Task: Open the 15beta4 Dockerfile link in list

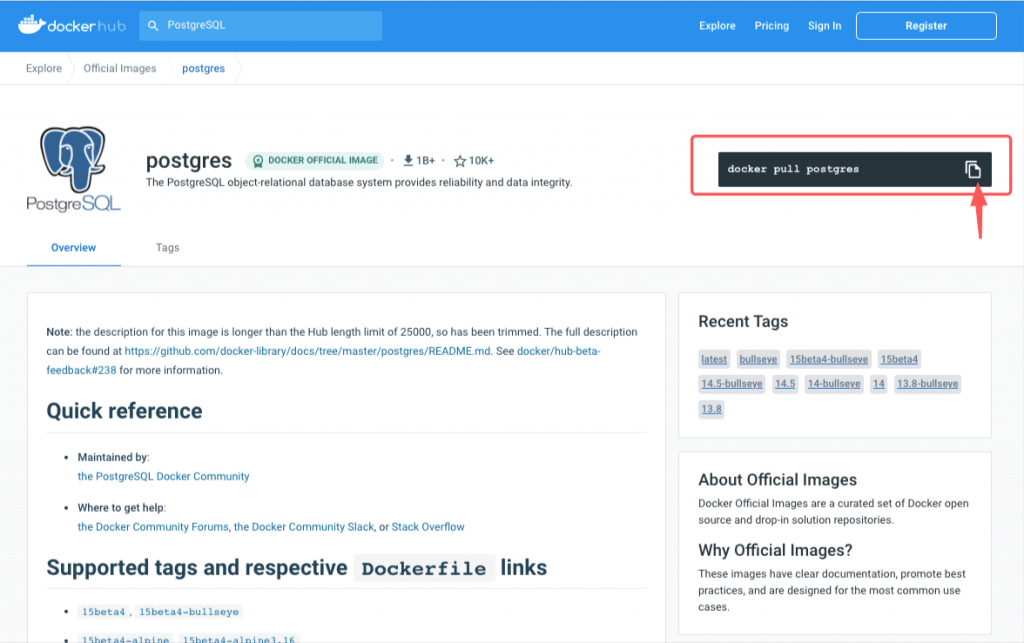Action: point(103,612)
